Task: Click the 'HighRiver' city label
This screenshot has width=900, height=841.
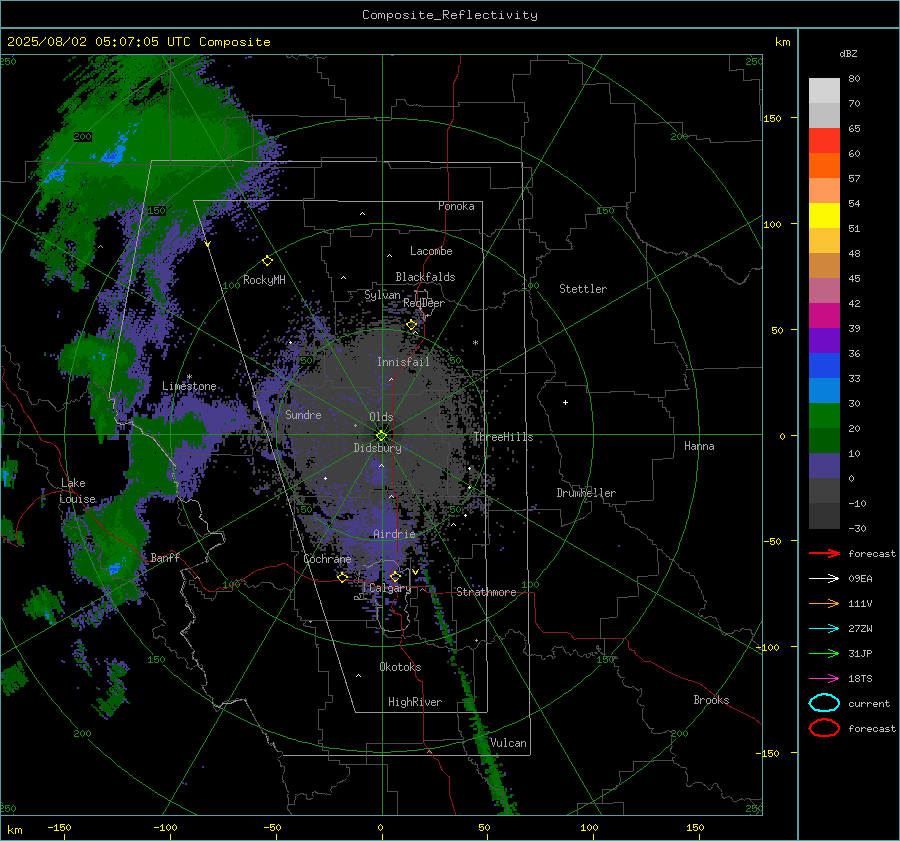Action: click(415, 702)
